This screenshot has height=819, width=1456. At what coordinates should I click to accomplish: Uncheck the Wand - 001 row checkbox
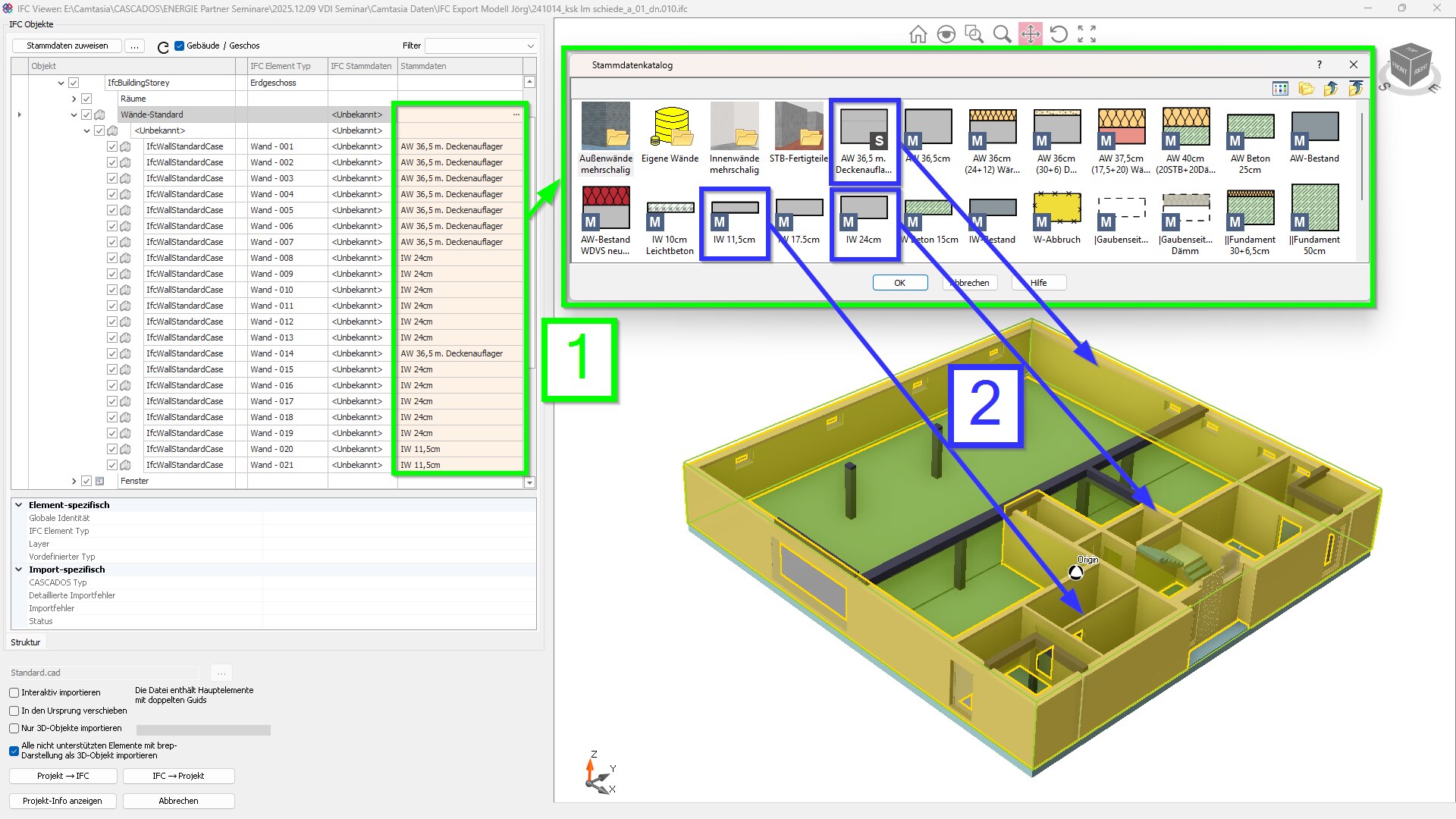coord(112,146)
